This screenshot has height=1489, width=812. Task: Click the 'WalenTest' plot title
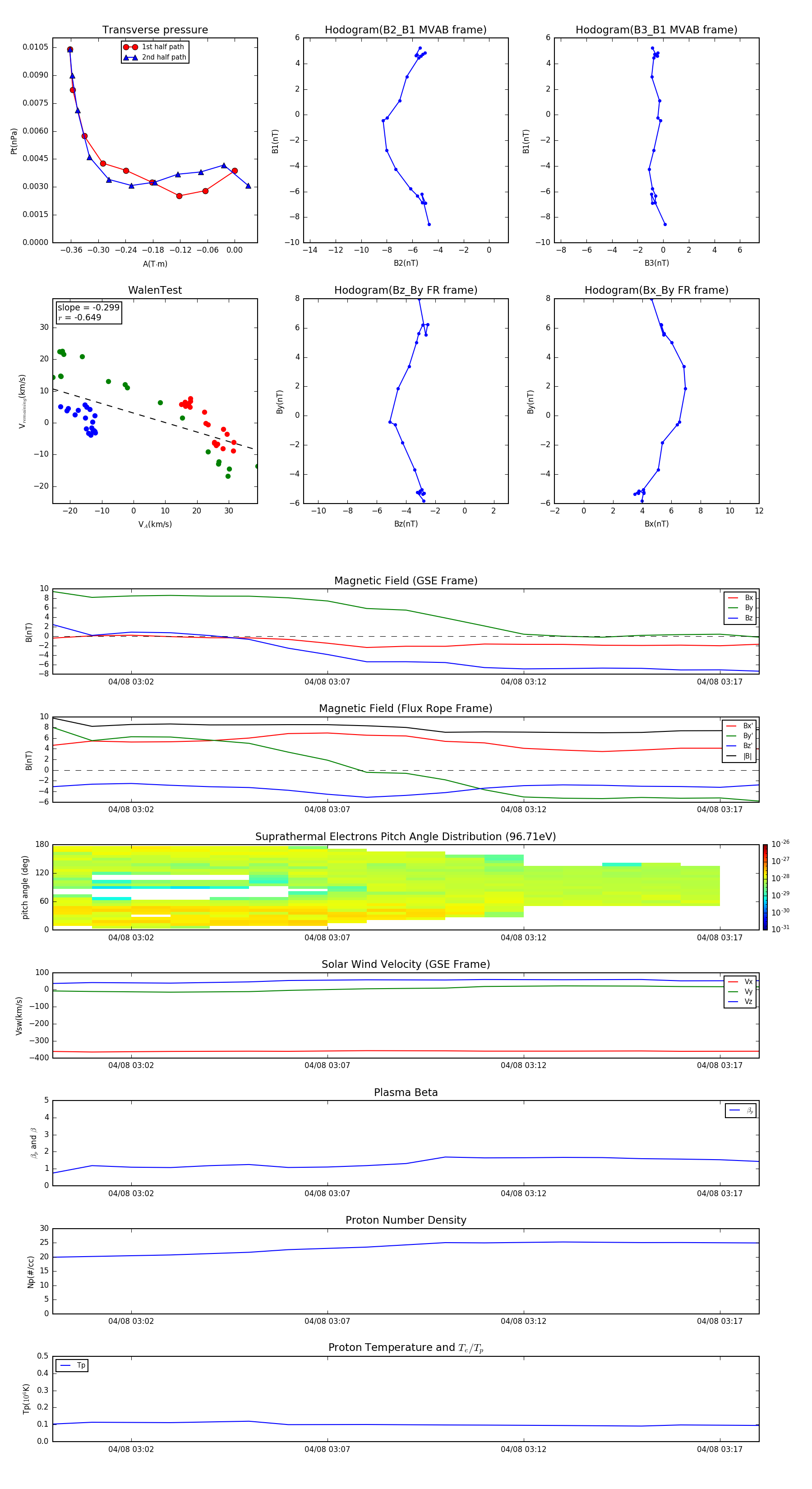[155, 290]
